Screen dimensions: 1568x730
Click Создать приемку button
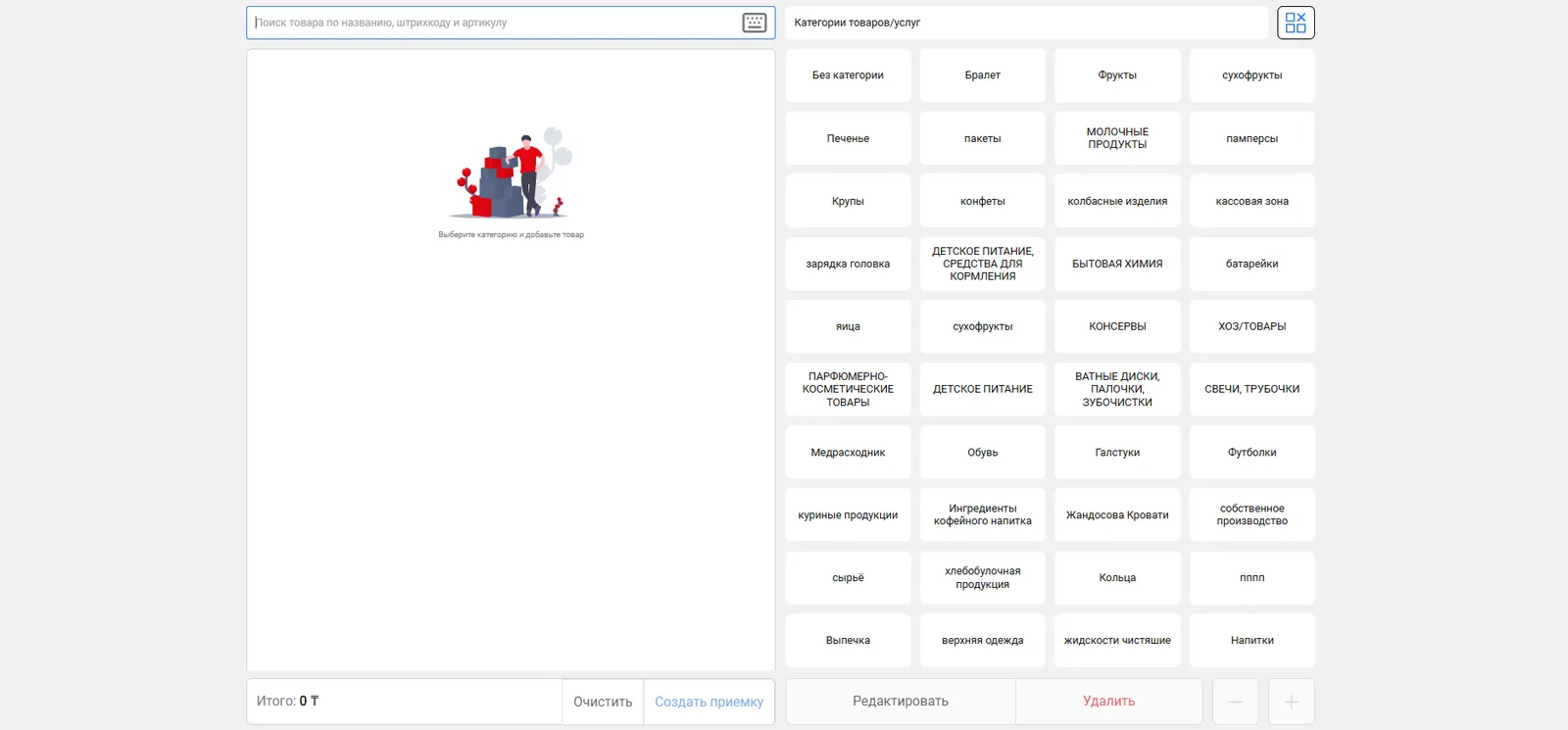pos(709,702)
